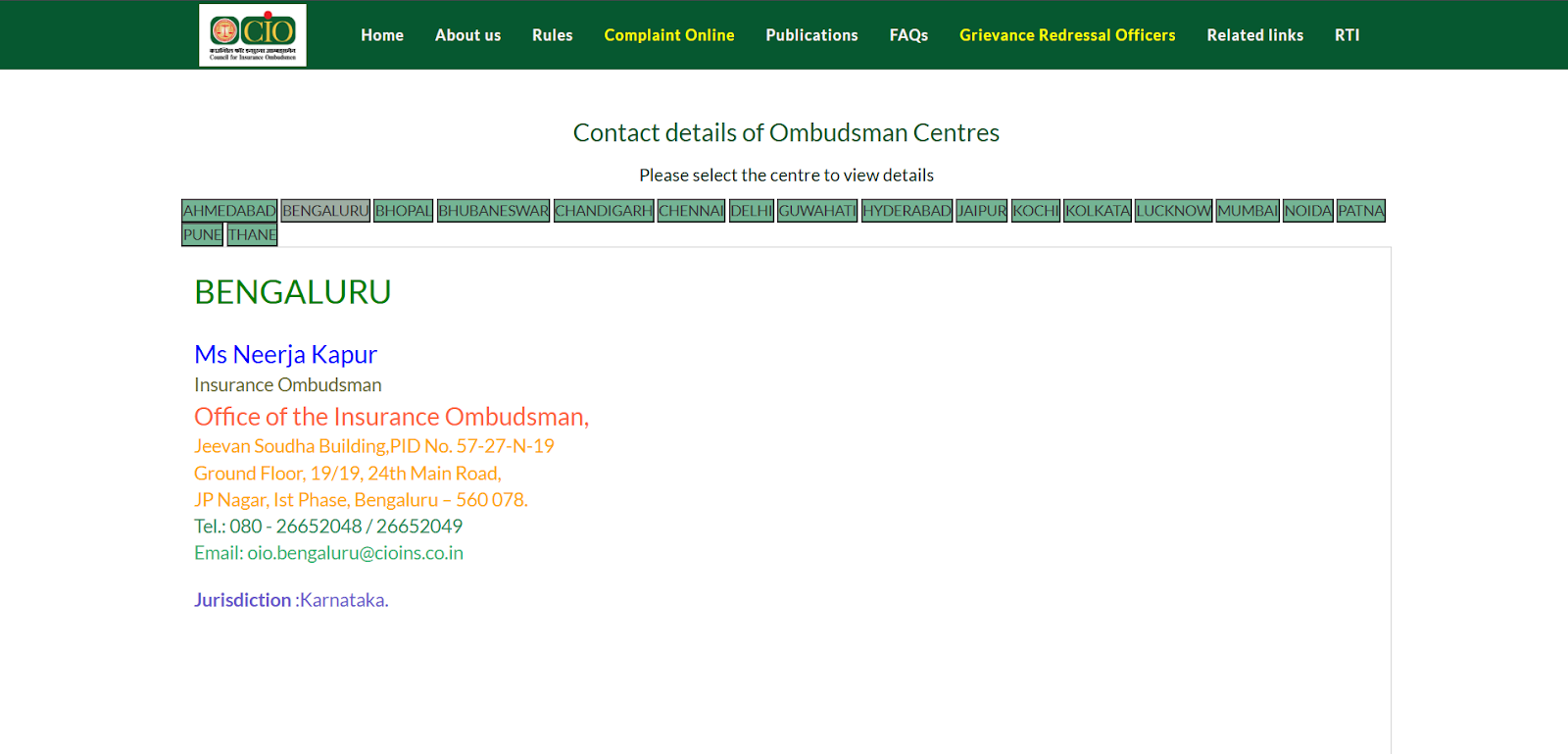
Task: Click the oio.bengaluru@cioins.co.in email address
Action: coord(355,553)
